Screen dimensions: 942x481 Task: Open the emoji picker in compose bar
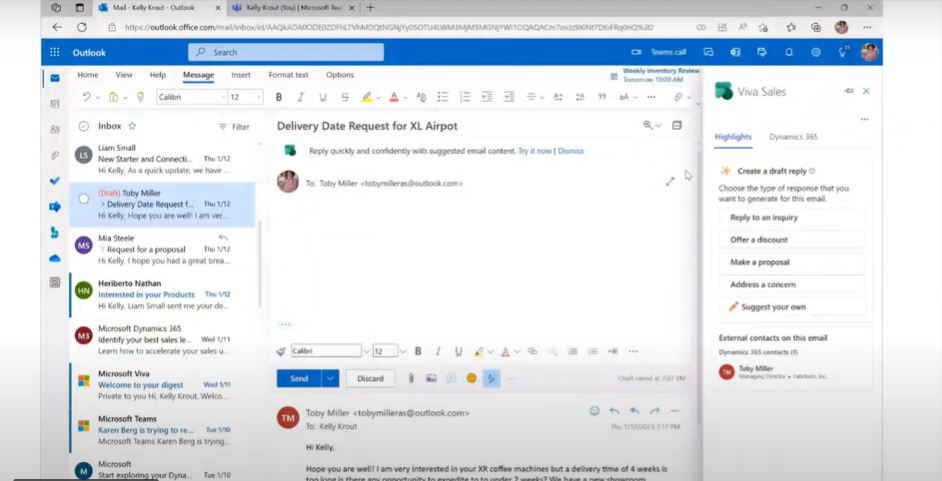[472, 378]
